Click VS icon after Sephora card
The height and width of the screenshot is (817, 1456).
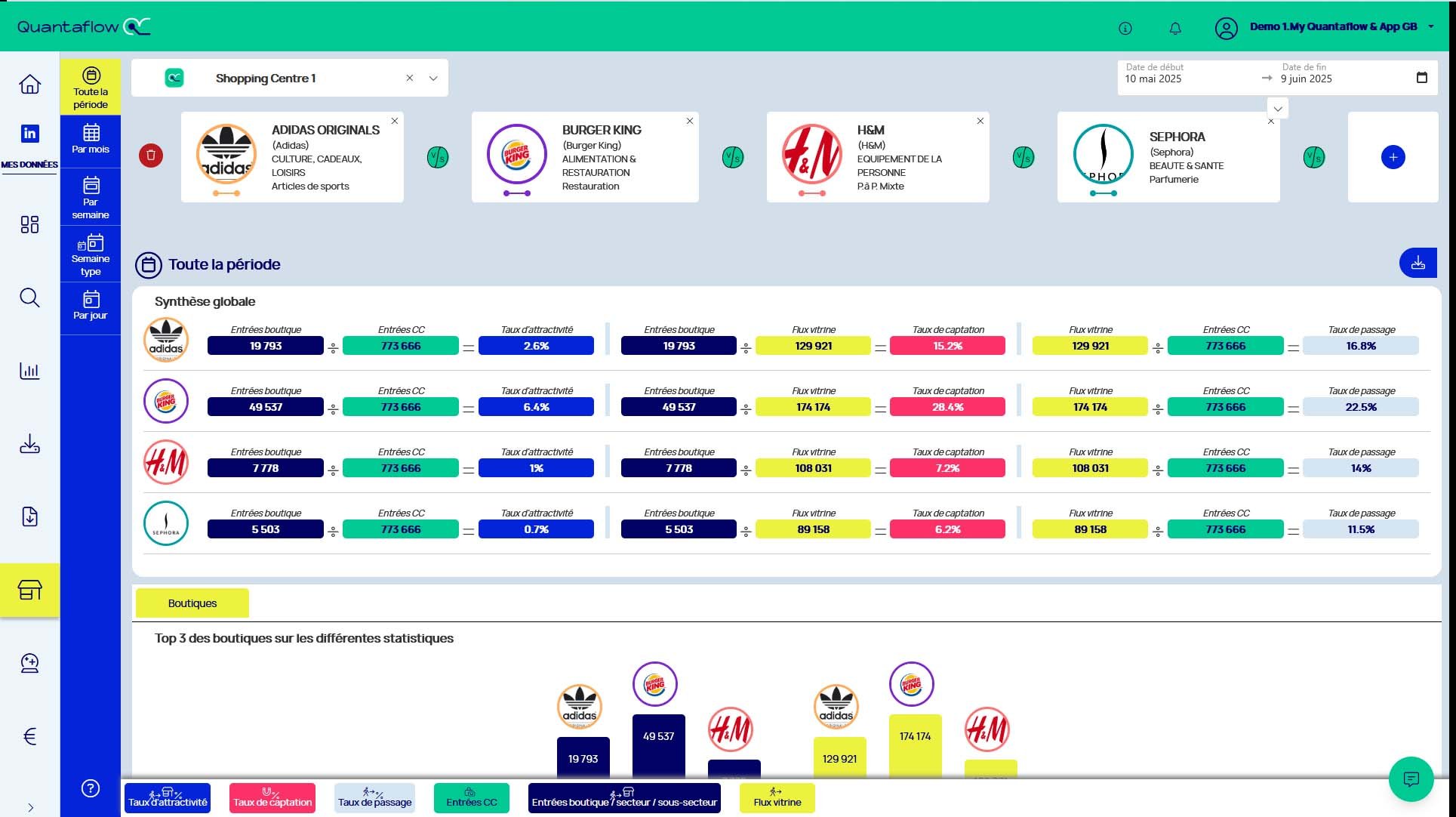pyautogui.click(x=1314, y=157)
